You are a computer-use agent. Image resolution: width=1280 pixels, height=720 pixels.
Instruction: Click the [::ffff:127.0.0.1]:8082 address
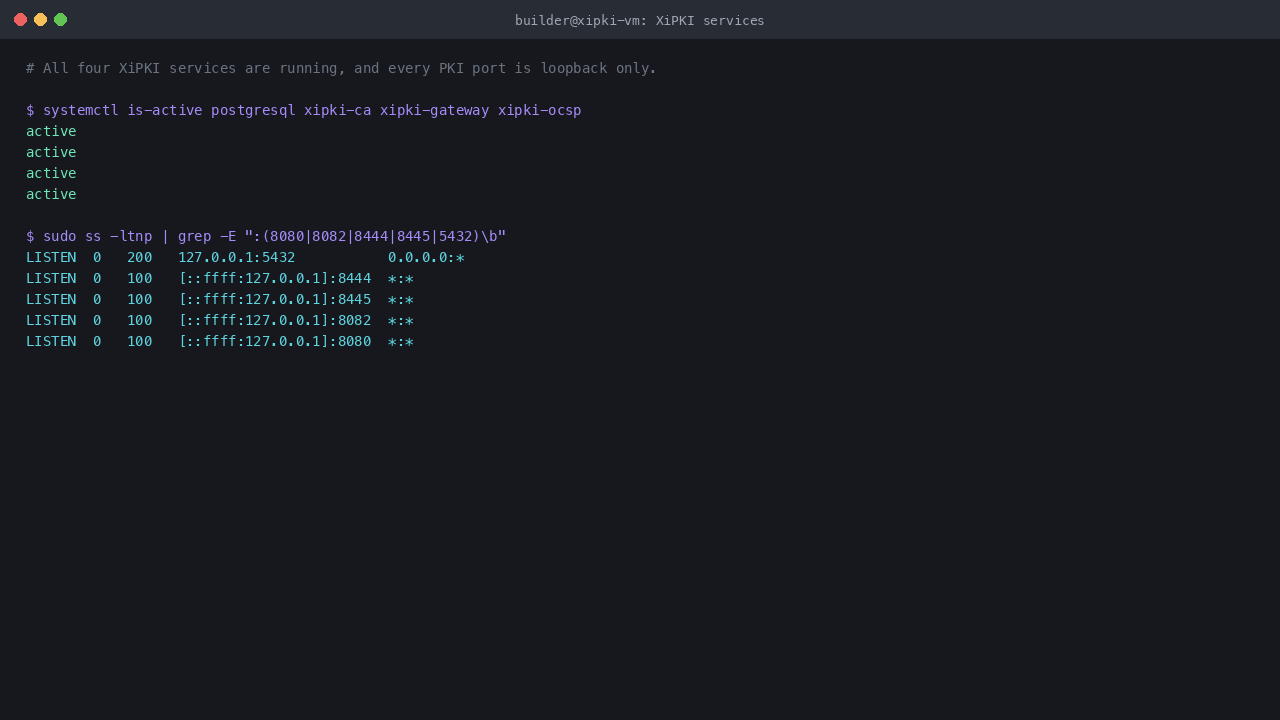pos(274,320)
